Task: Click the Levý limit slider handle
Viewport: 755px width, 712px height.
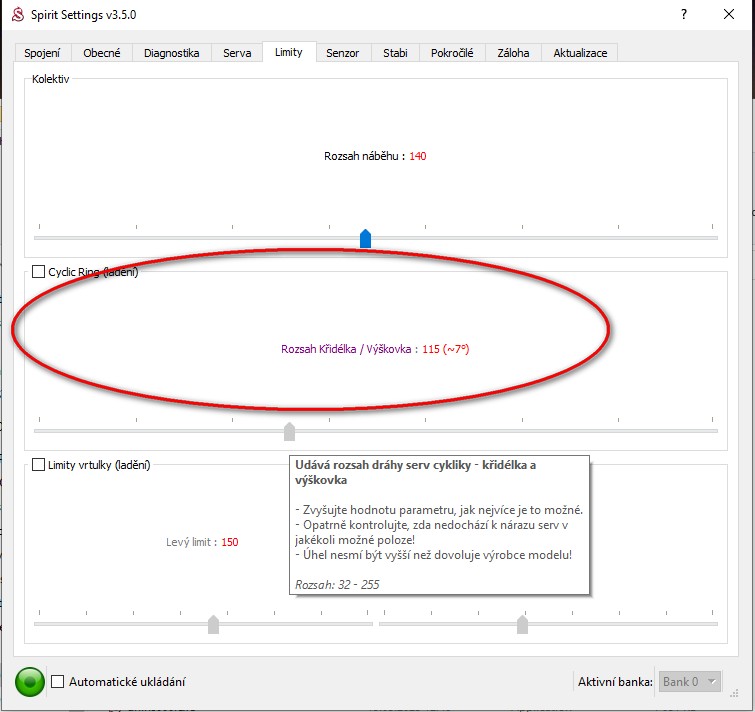Action: point(213,624)
